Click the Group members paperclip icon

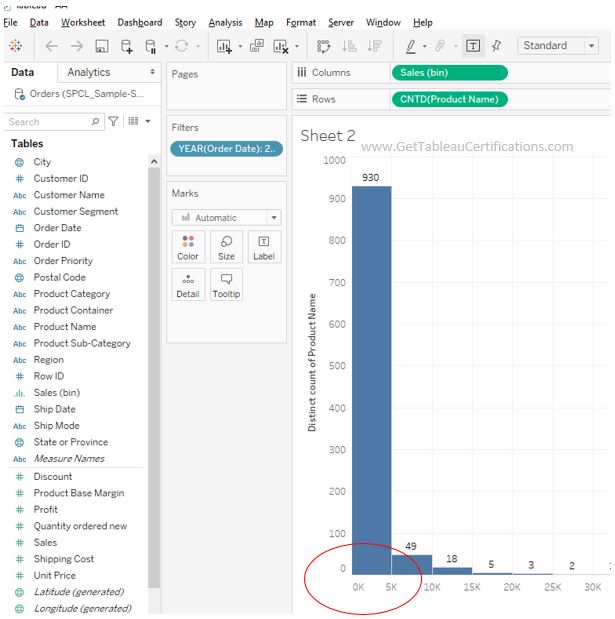pyautogui.click(x=440, y=46)
